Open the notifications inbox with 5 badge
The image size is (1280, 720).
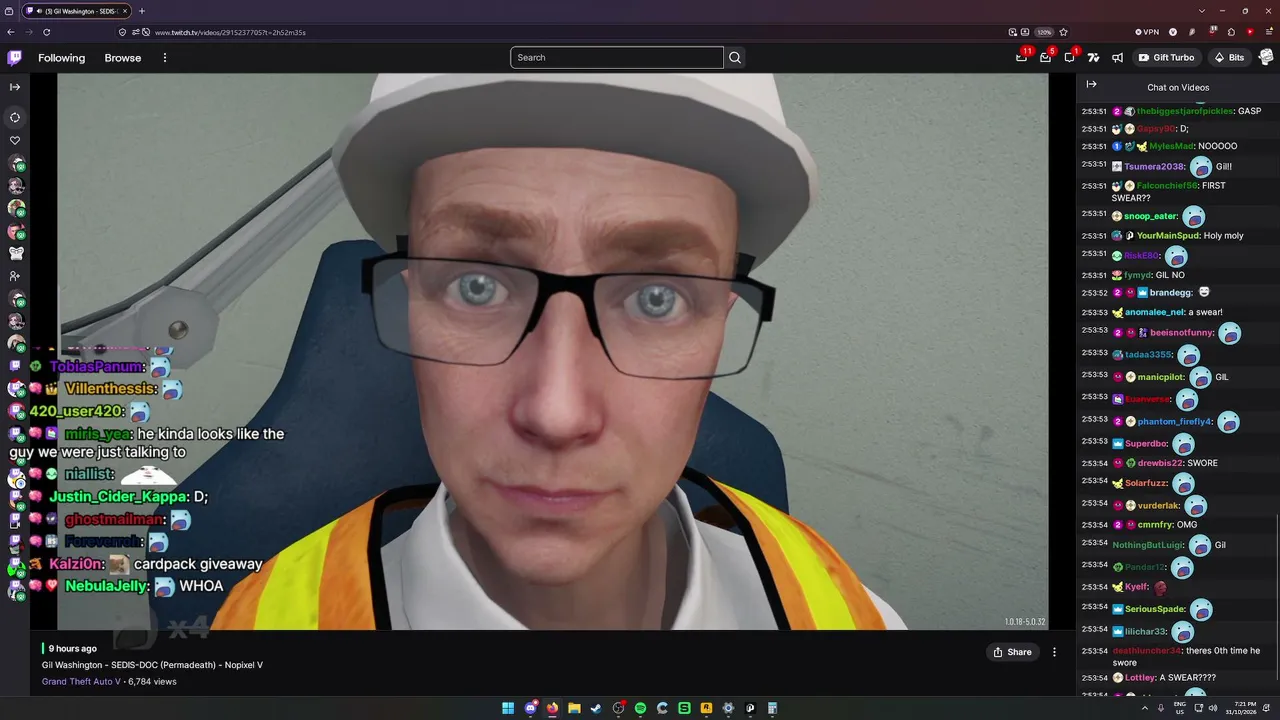pyautogui.click(x=1045, y=58)
